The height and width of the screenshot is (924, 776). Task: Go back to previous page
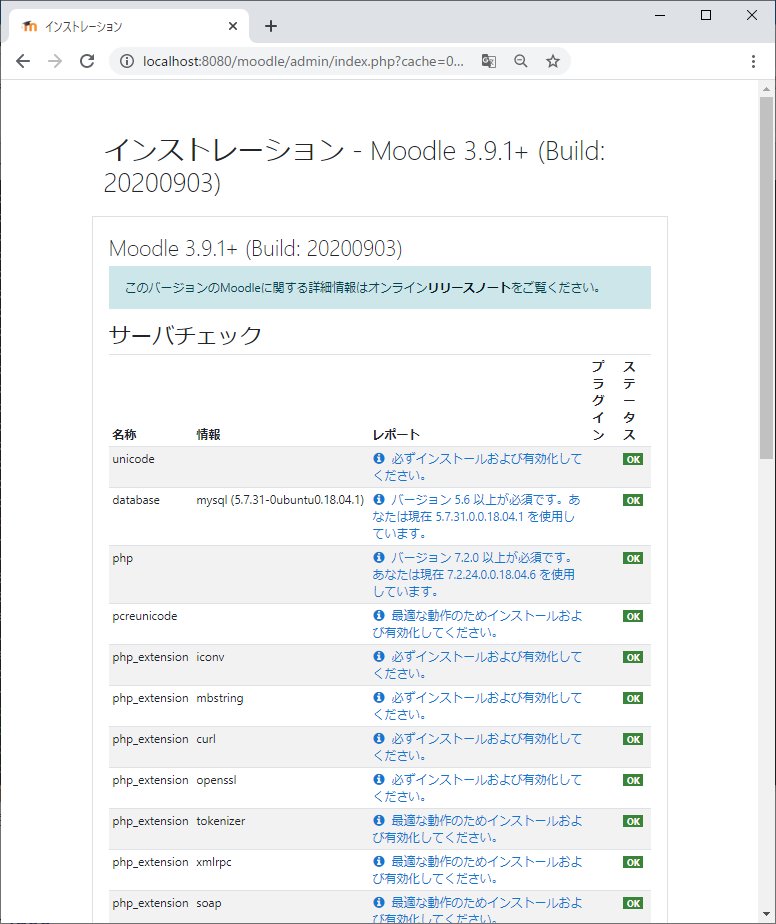coord(23,61)
